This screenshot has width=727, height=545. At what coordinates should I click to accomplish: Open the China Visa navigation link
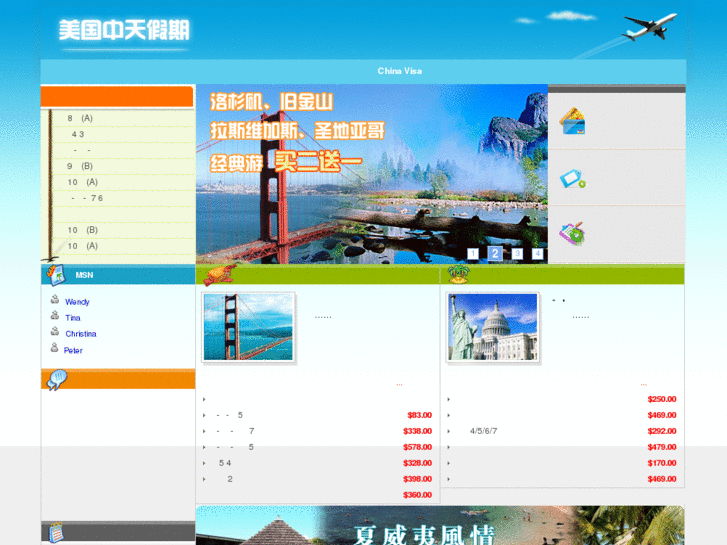[400, 71]
